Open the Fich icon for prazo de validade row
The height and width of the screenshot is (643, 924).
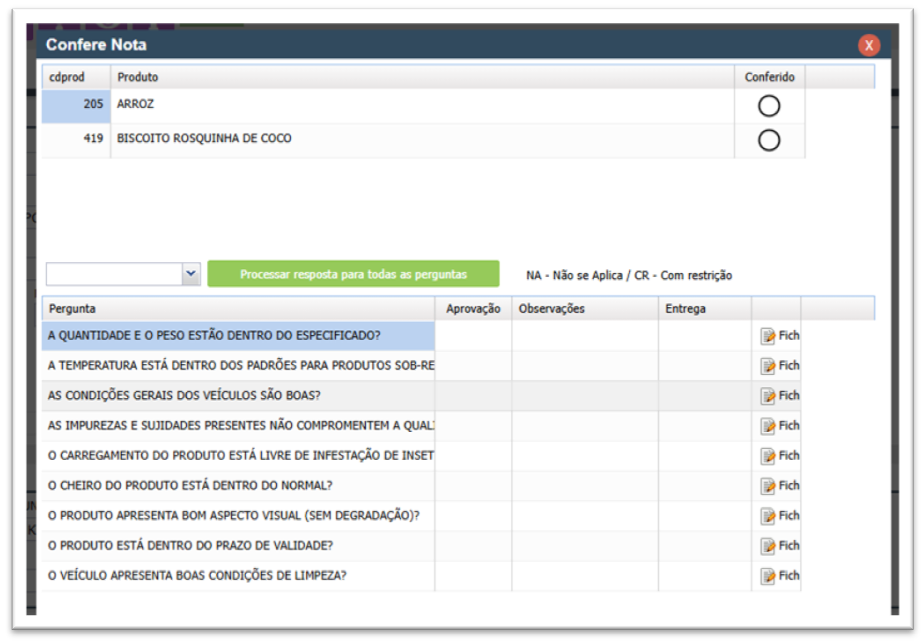[x=768, y=546]
